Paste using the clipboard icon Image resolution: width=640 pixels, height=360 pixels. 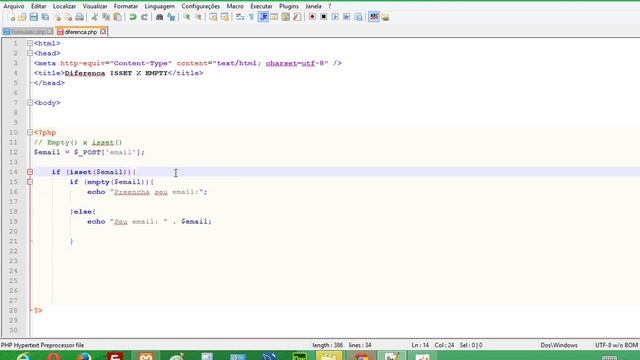pyautogui.click(x=118, y=17)
